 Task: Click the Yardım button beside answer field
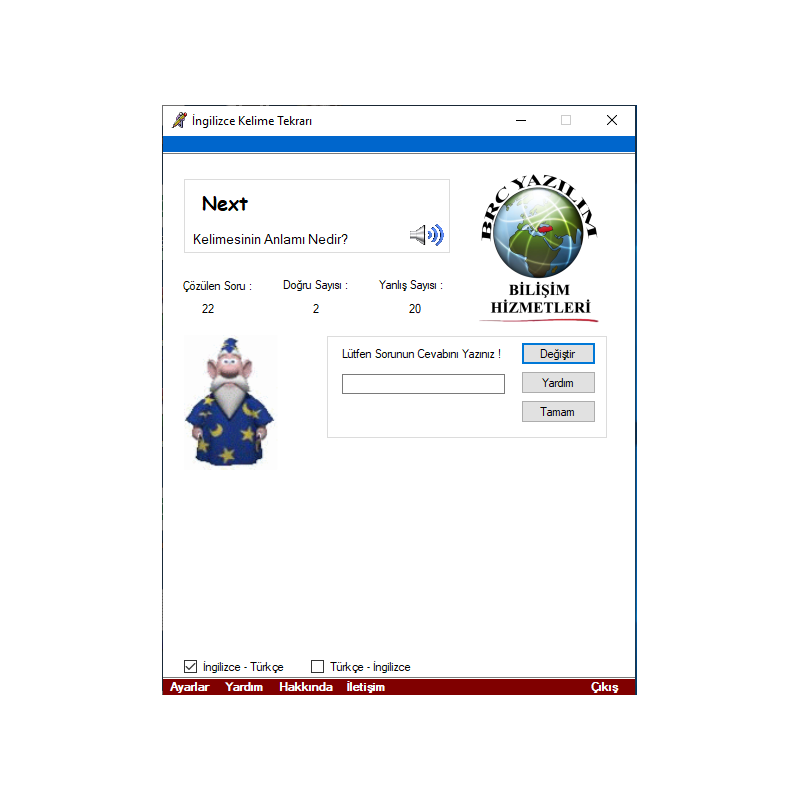(x=558, y=383)
